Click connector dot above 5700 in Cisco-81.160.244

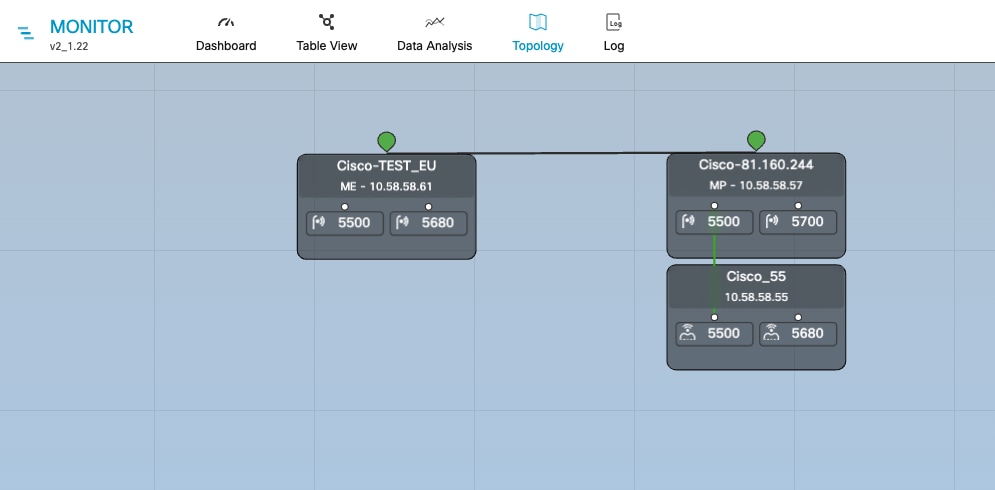coord(798,206)
